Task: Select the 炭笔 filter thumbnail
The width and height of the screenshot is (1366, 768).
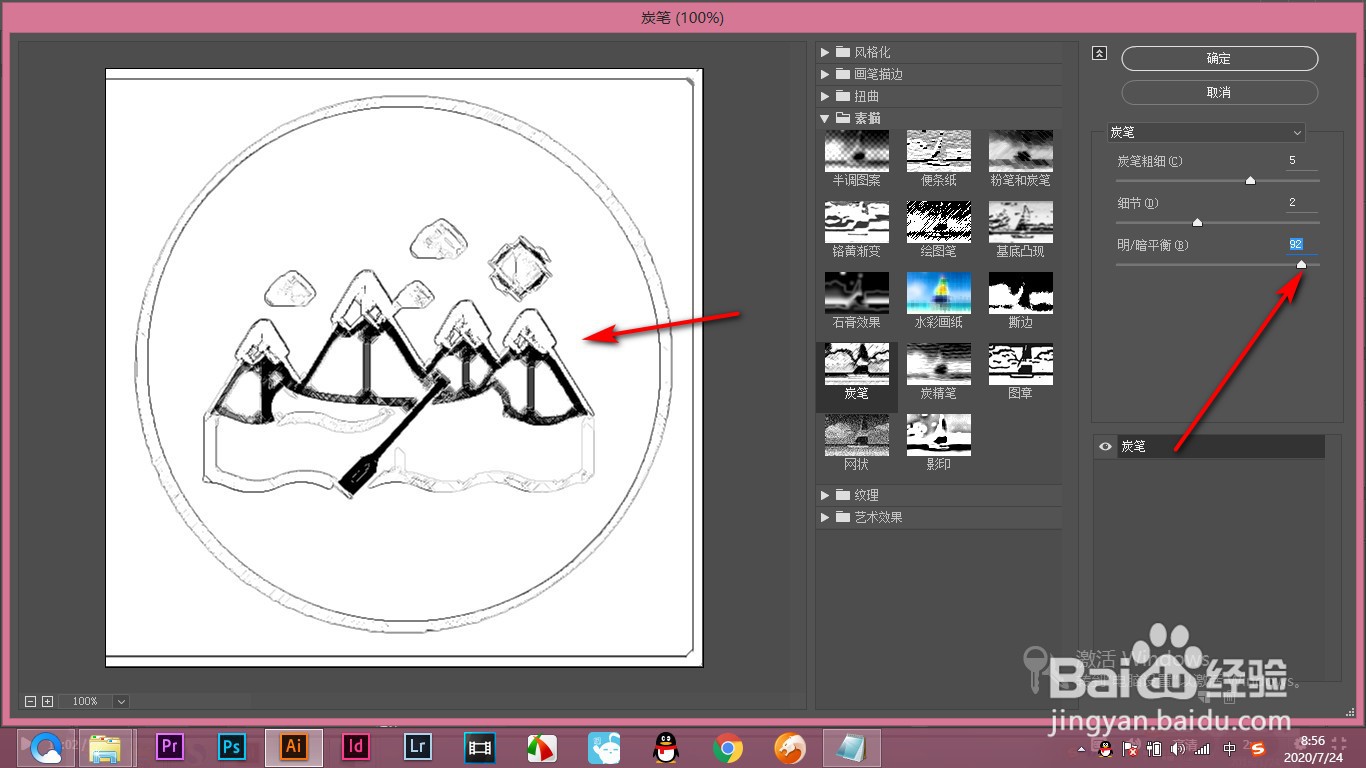Action: coord(856,364)
